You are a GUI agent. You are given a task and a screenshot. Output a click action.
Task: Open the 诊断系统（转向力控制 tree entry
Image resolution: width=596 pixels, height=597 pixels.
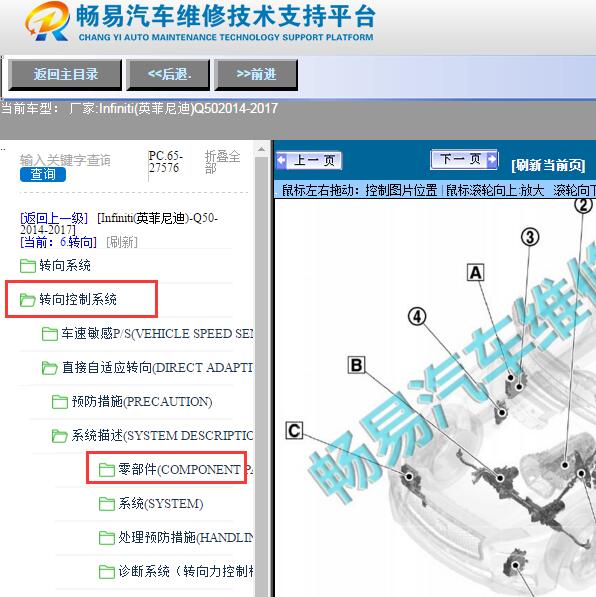tap(186, 571)
